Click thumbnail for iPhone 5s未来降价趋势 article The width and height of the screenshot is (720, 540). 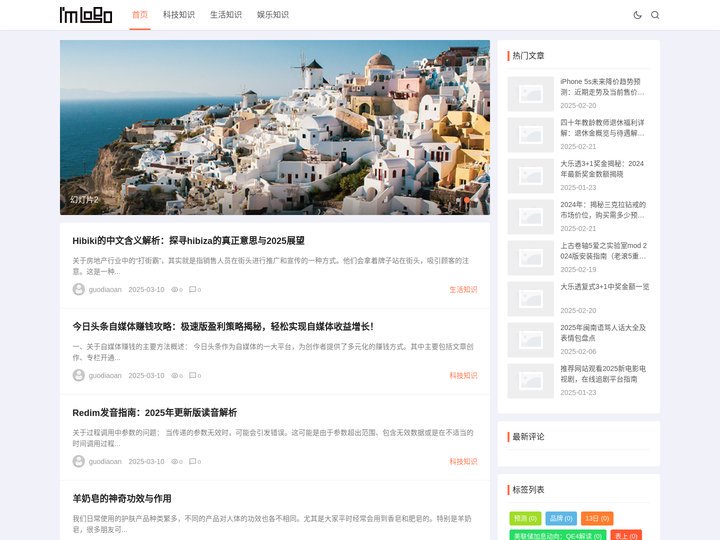530,94
